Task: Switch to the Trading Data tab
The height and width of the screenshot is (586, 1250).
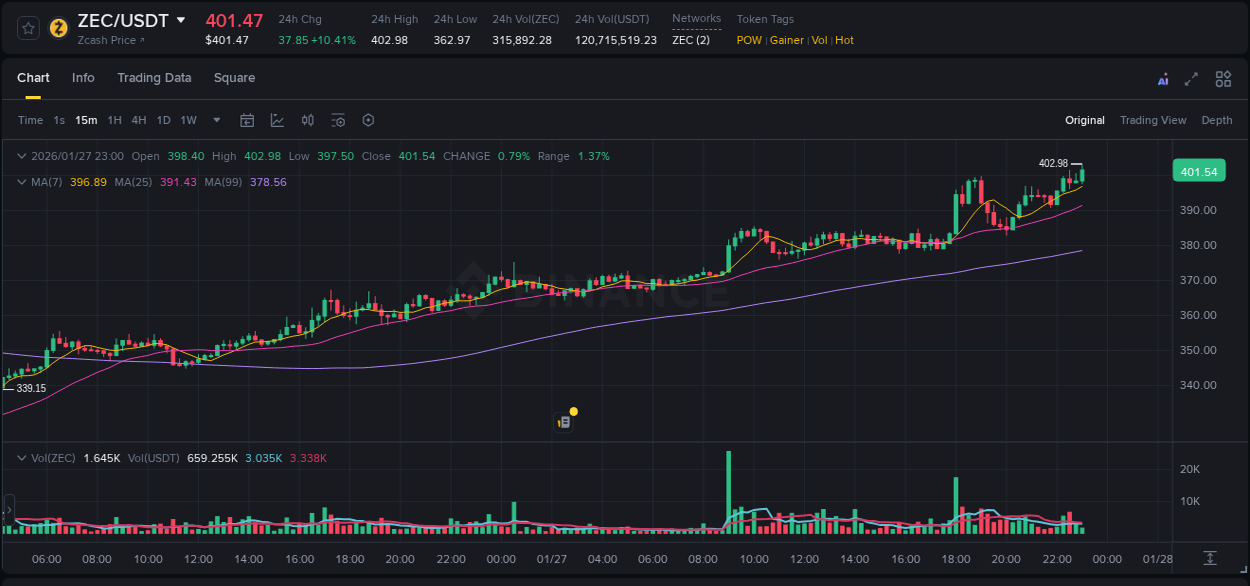Action: coord(154,77)
